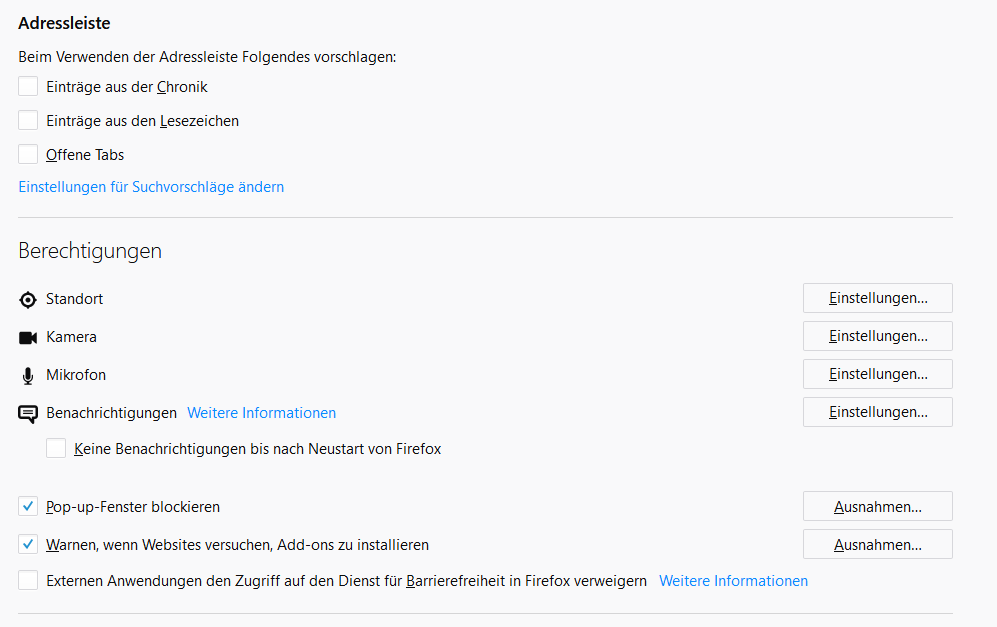997x627 pixels.
Task: Tick the Einträge aus den Lesezeichen checkbox
Action: (28, 120)
